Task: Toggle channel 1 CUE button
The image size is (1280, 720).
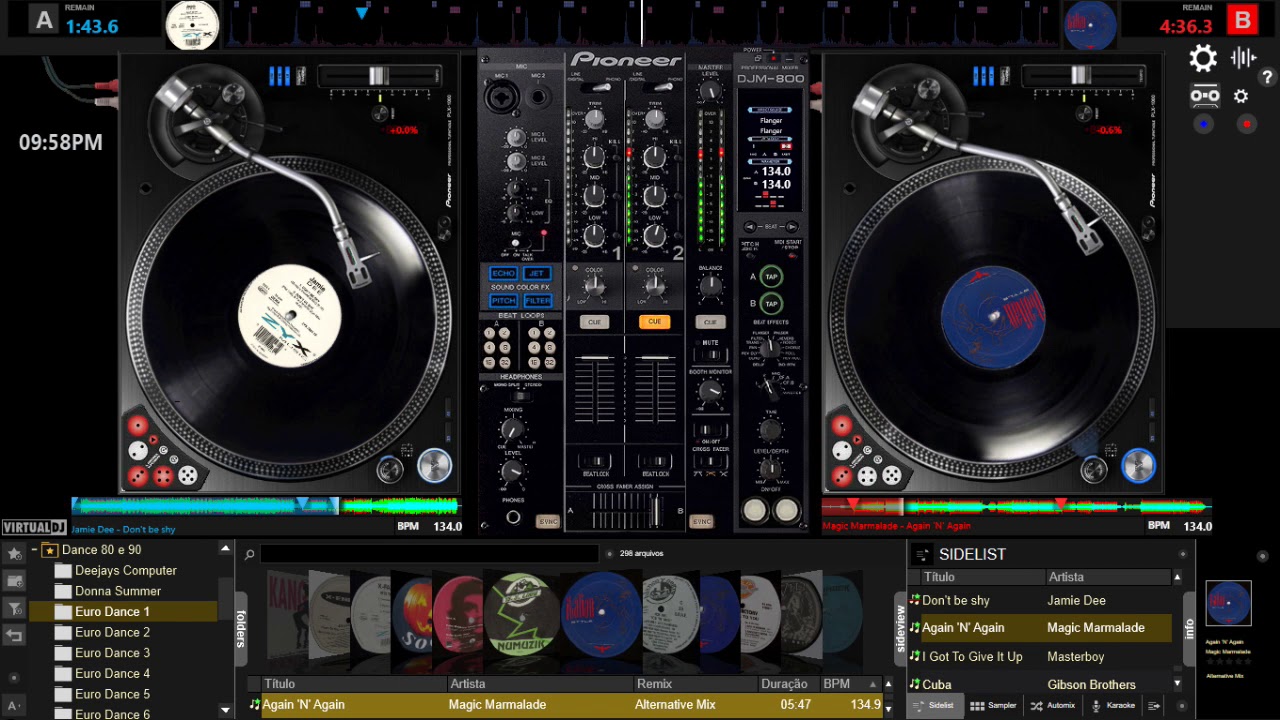Action: click(x=594, y=322)
